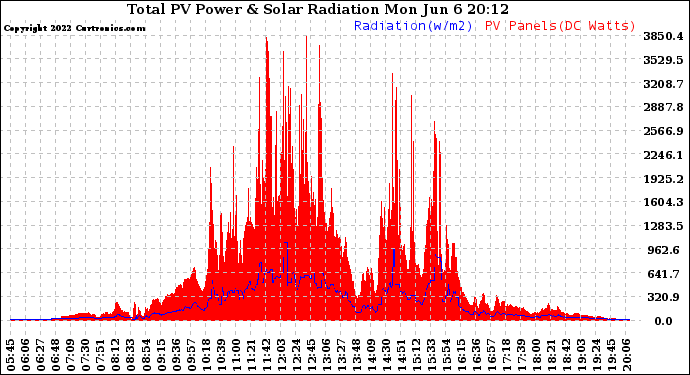This screenshot has height=375, width=690.
Task: Click the y-axis value 962.6
Action: [663, 250]
